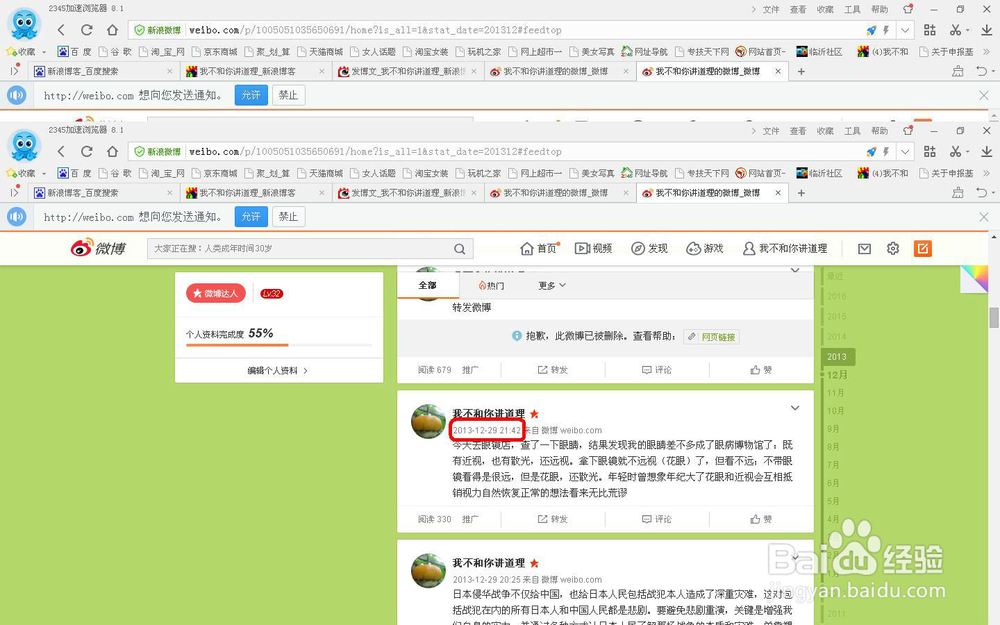The height and width of the screenshot is (625, 1000).
Task: Select the 全部 feed tab
Action: point(427,285)
